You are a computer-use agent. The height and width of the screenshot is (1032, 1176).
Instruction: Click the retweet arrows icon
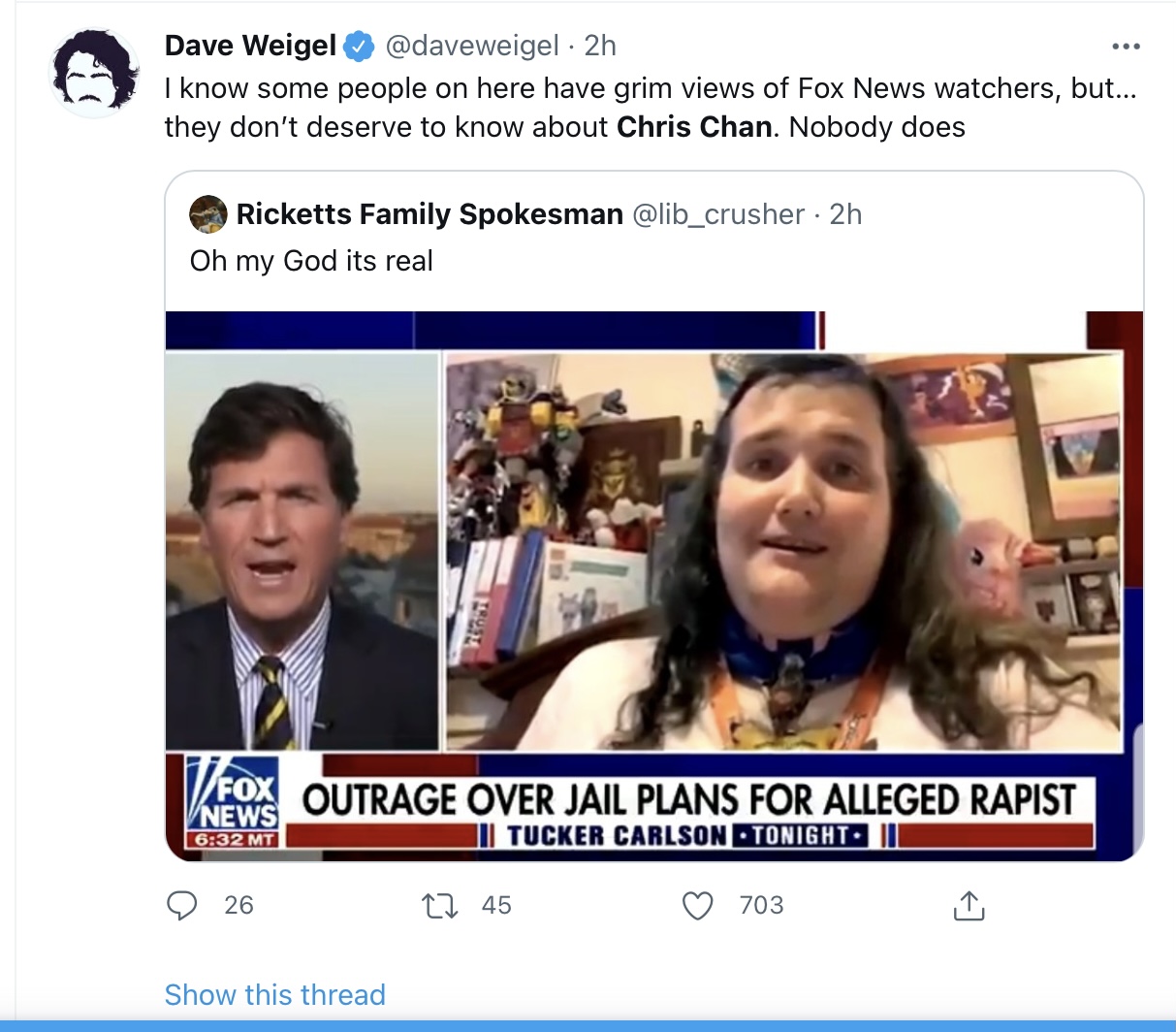click(439, 906)
